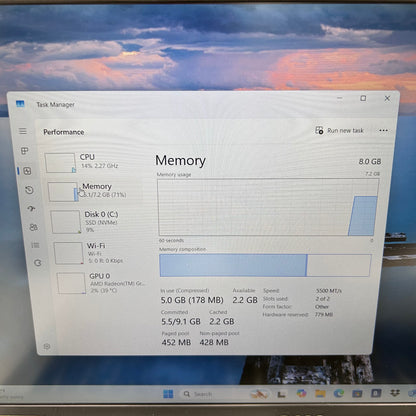Screen dimensions: 416x416
Task: Click Run new task
Action: point(339,130)
